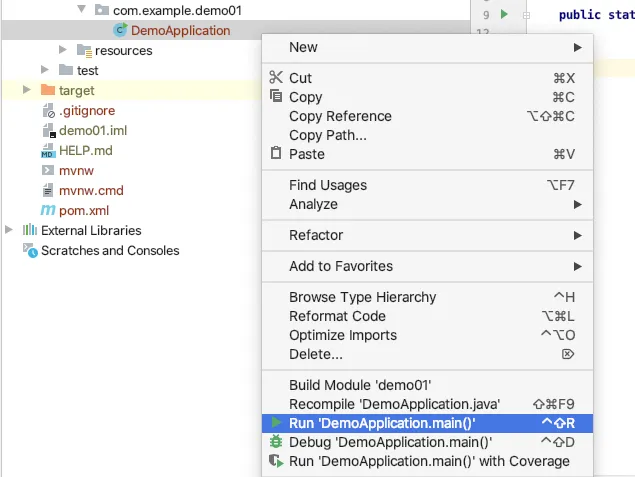Screen dimensions: 635x477
Task: Click the Copy icon in context menu
Action: (x=276, y=97)
